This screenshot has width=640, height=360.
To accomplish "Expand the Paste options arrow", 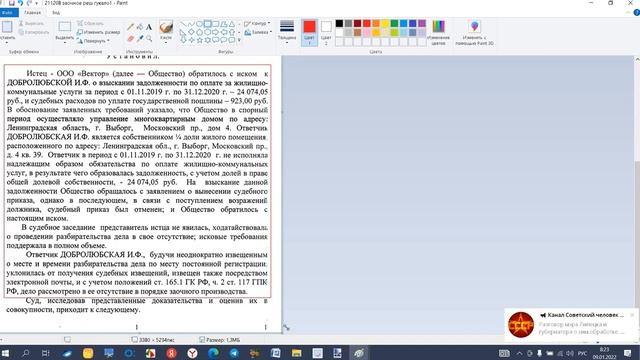I will coord(7,41).
